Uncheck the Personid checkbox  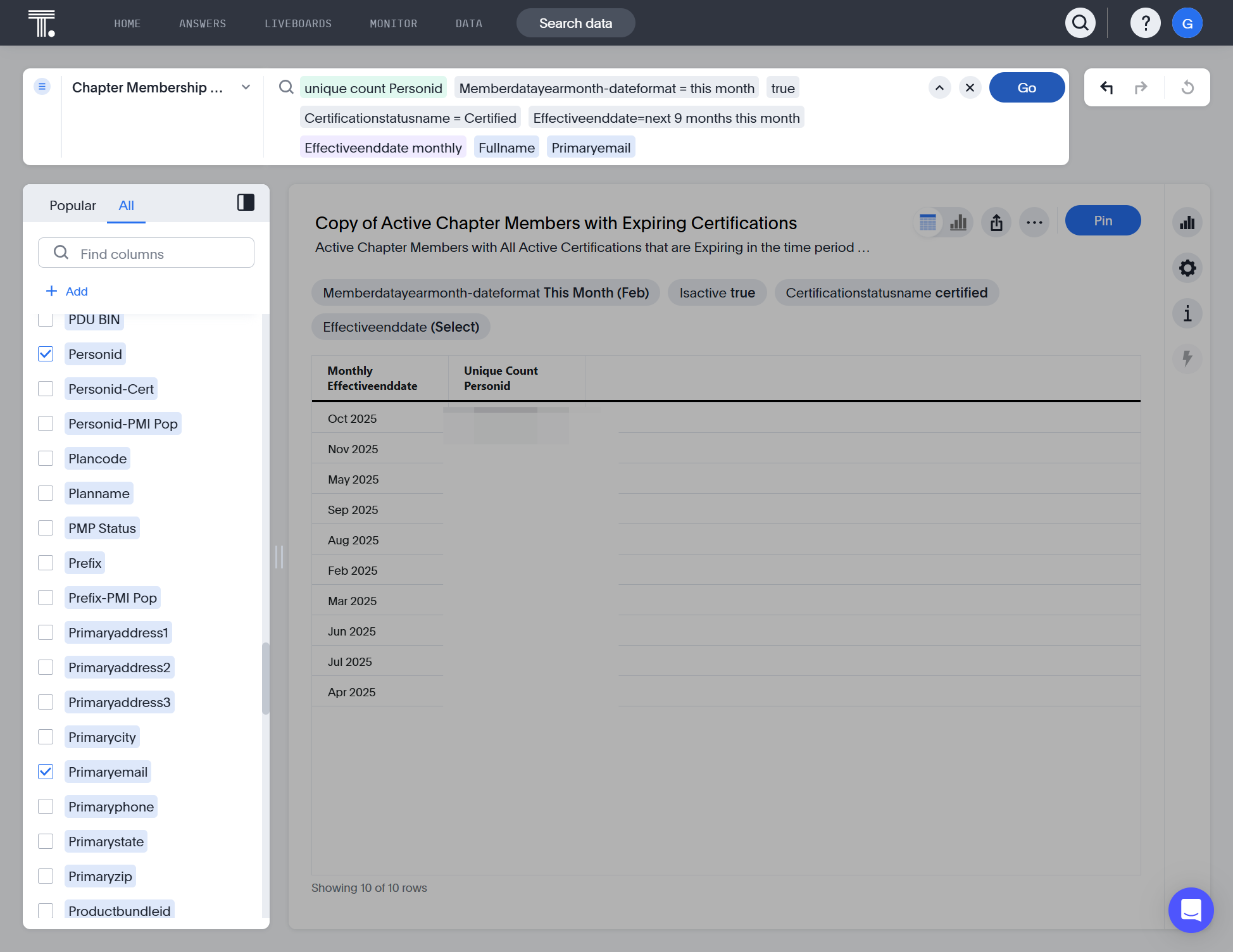click(46, 354)
